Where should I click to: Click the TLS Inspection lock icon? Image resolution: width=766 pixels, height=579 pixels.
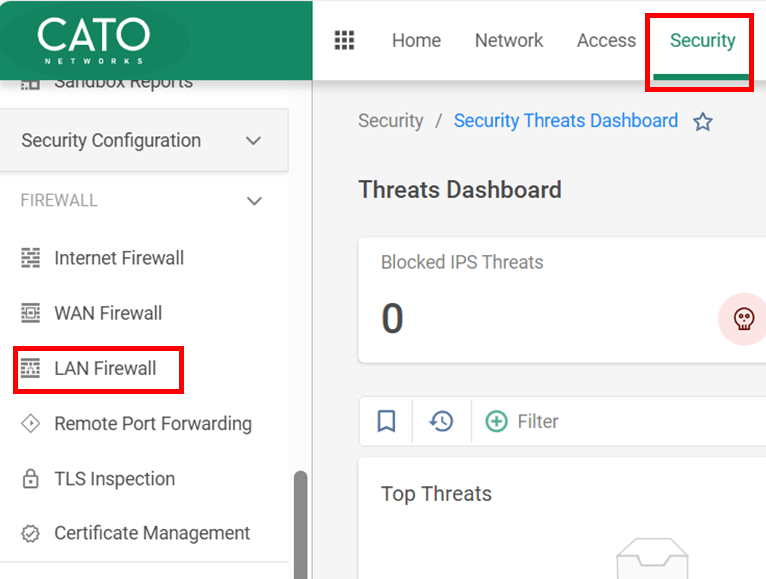click(x=30, y=479)
